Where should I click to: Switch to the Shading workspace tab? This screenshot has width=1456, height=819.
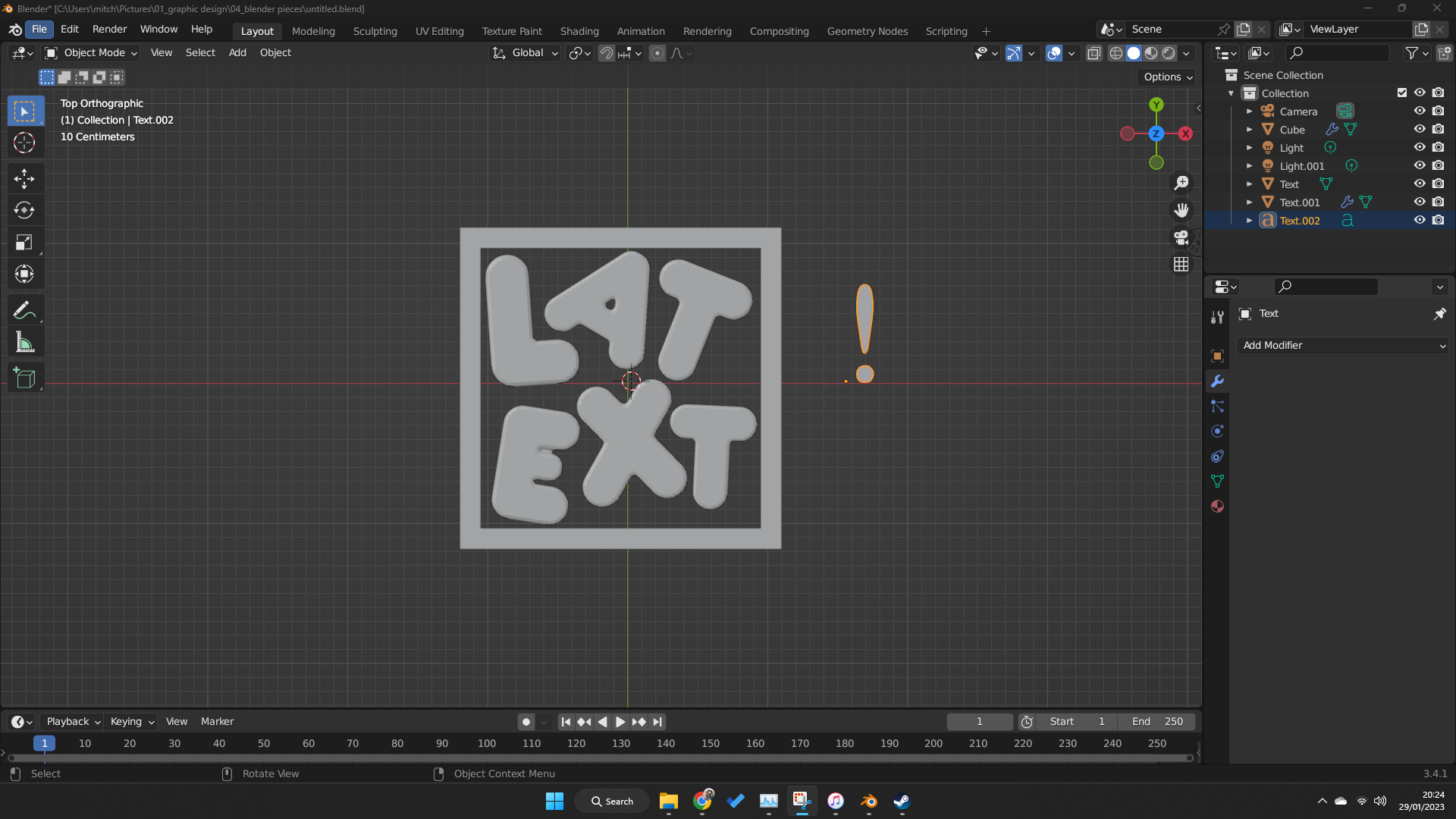click(579, 31)
